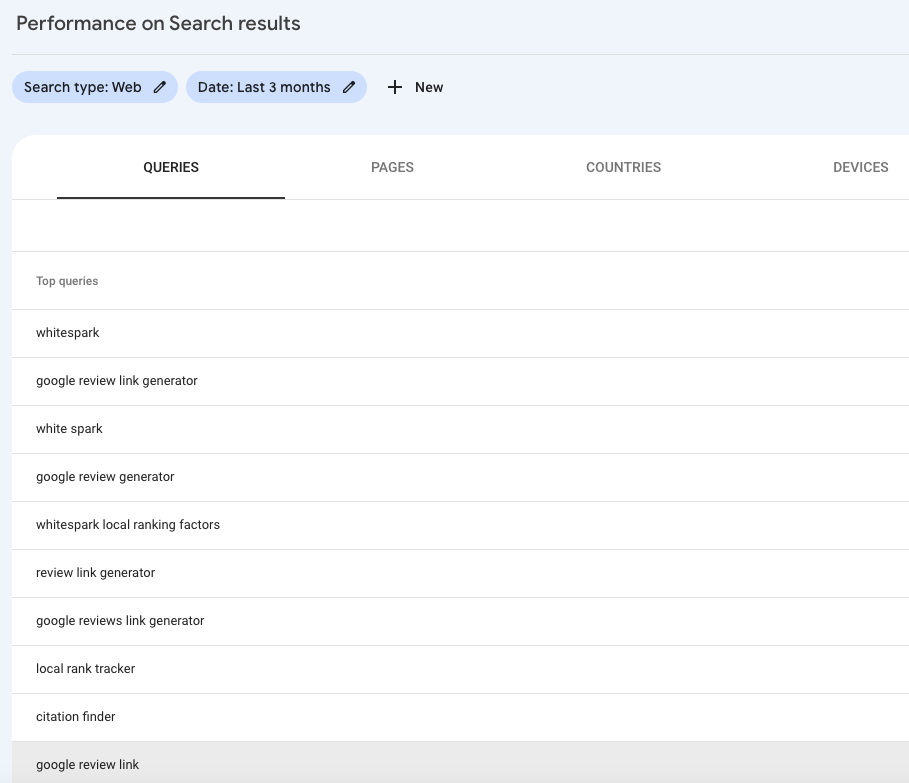The image size is (909, 783).
Task: Click the pencil icon on Search type filter
Action: click(x=160, y=87)
